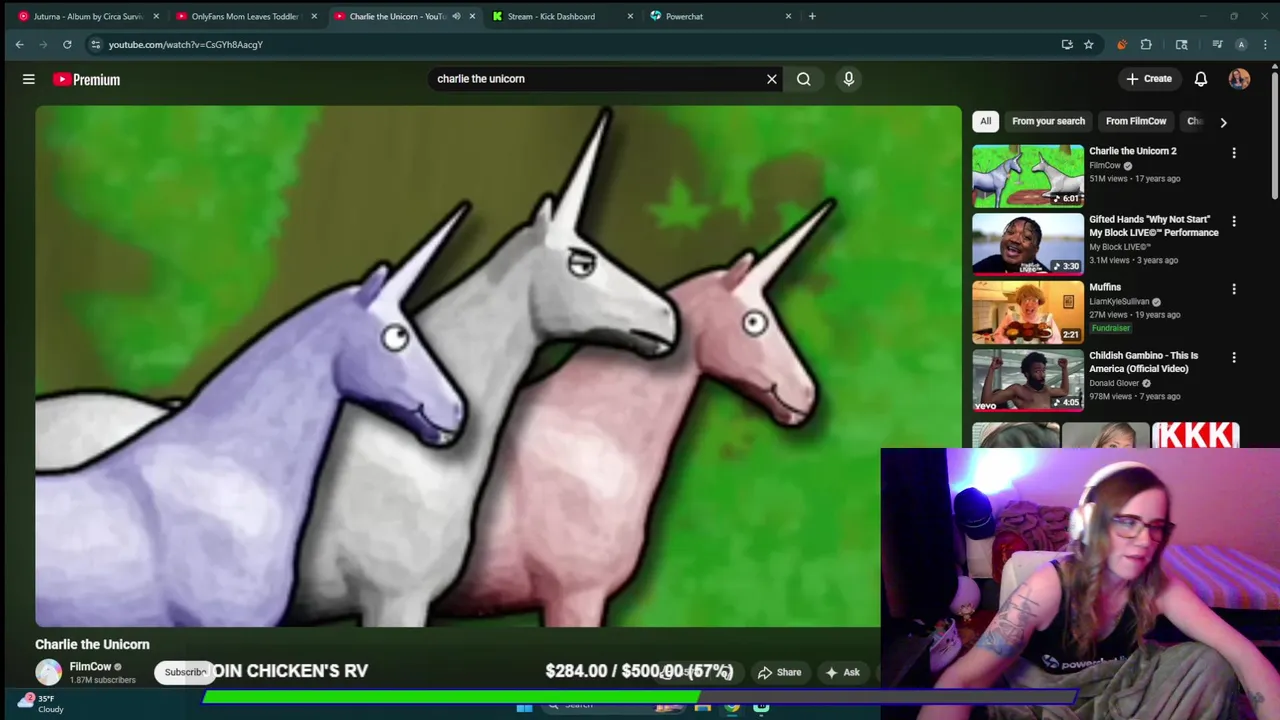Viewport: 1280px width, 720px height.
Task: Open Donald Glover channel link
Action: point(1115,383)
